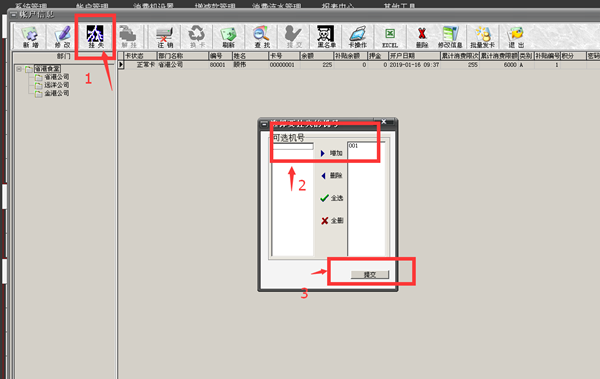Click the 全选 green checkmark button
Viewport: 600px width, 379px height.
pyautogui.click(x=331, y=198)
